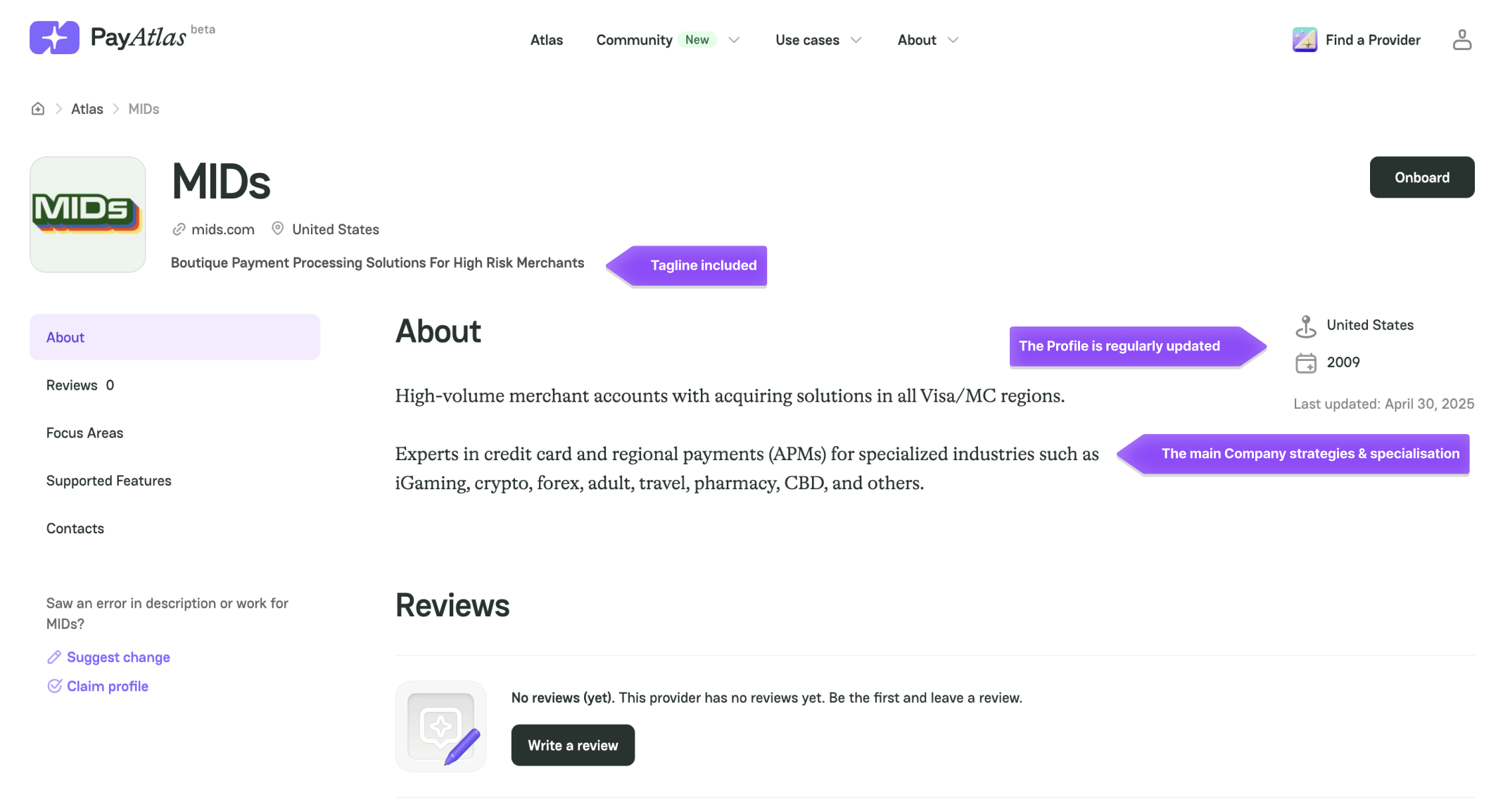Click the home breadcrumb icon
The width and height of the screenshot is (1503, 812).
[38, 108]
